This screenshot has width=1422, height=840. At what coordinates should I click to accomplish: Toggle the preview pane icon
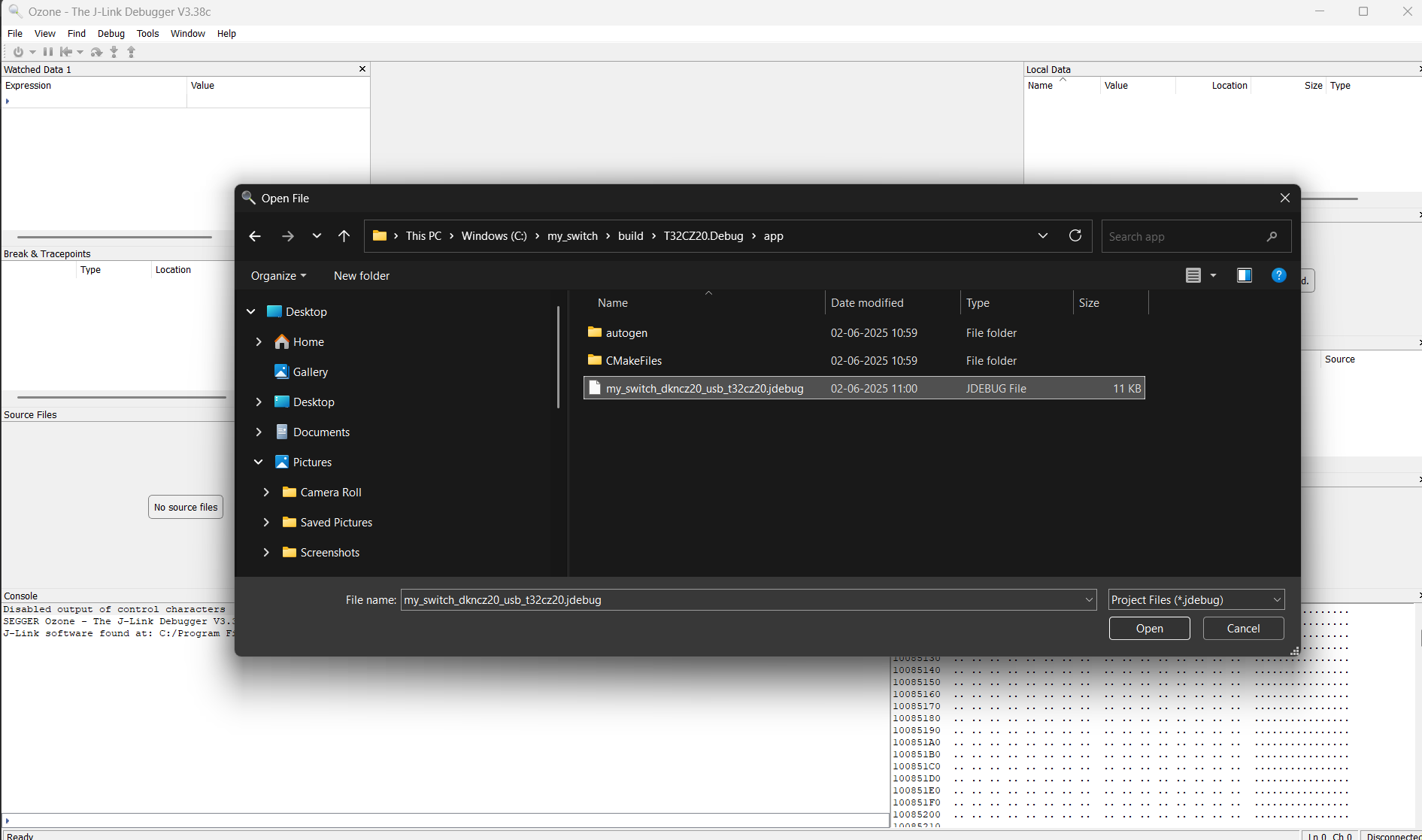click(x=1245, y=275)
